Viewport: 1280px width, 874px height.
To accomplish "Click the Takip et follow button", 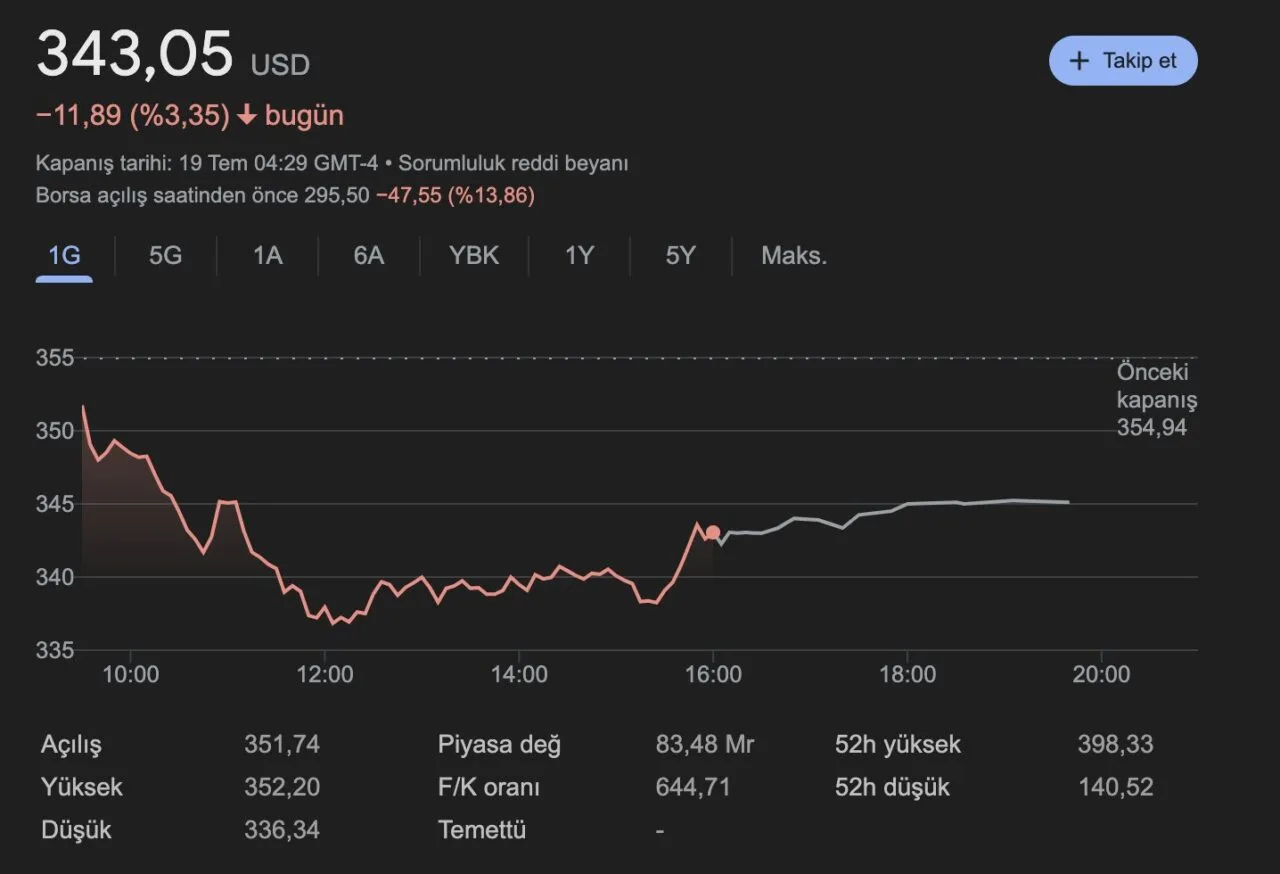I will pyautogui.click(x=1122, y=61).
